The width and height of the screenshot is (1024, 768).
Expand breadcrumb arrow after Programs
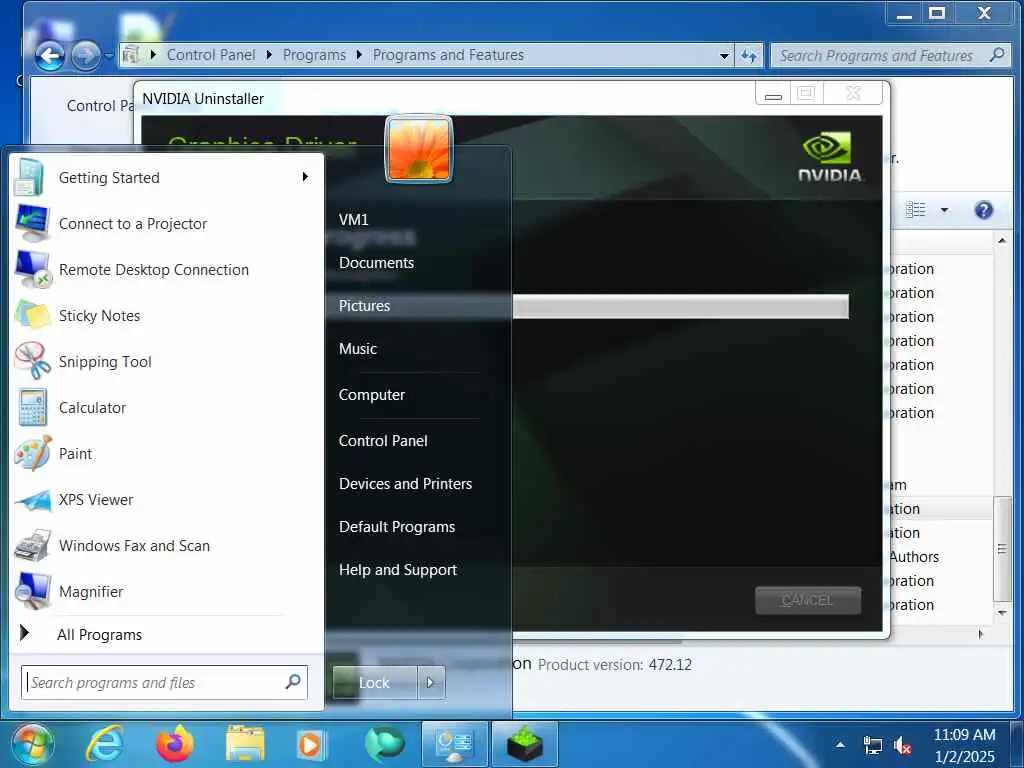click(x=359, y=55)
